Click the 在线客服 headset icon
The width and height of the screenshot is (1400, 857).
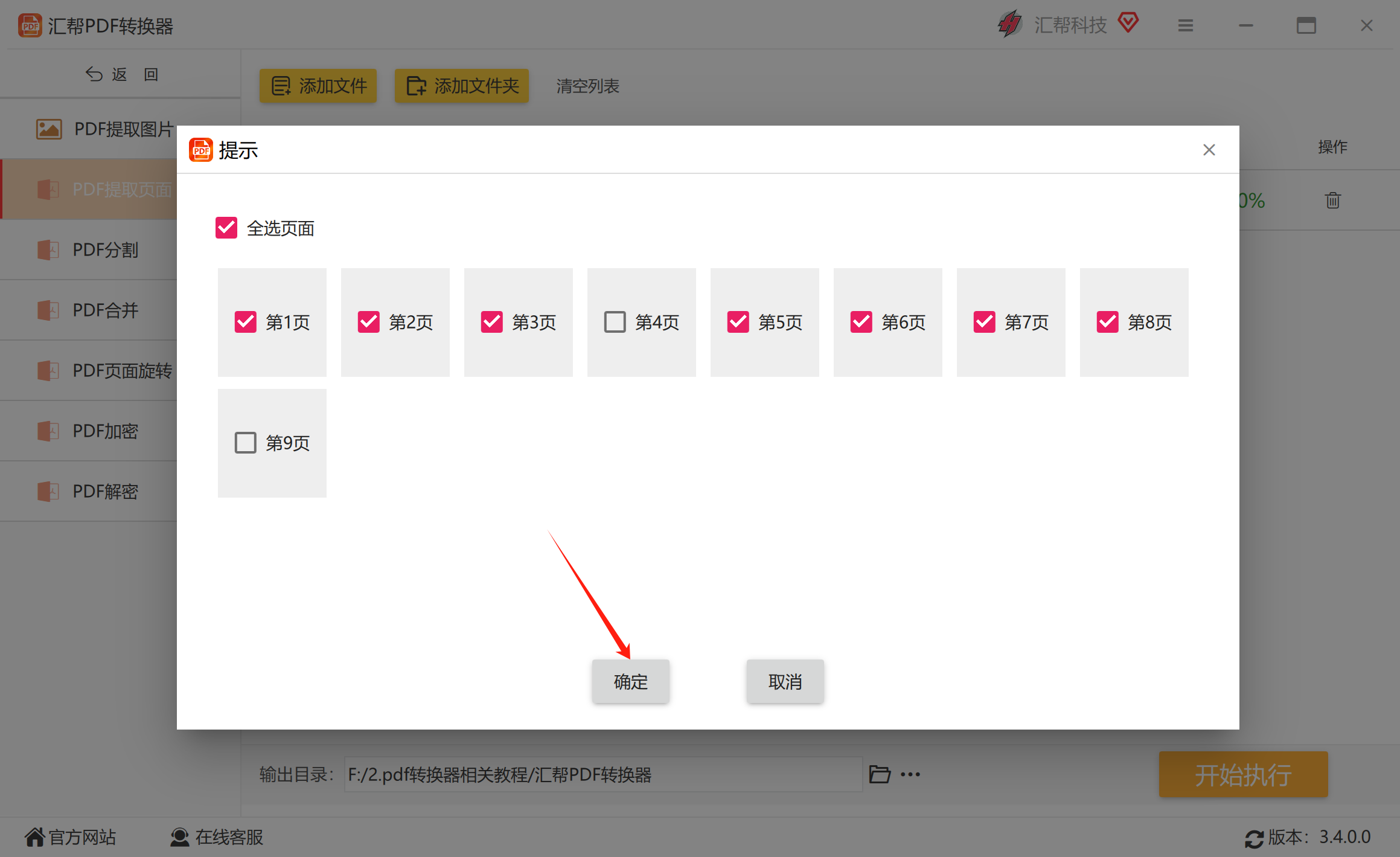click(x=179, y=837)
